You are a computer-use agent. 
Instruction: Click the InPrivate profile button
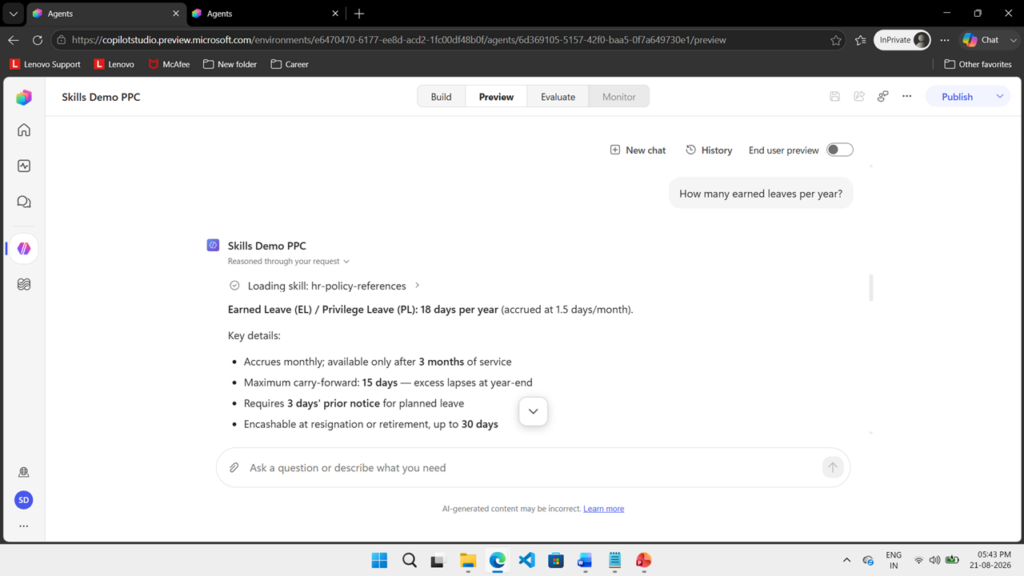(902, 40)
